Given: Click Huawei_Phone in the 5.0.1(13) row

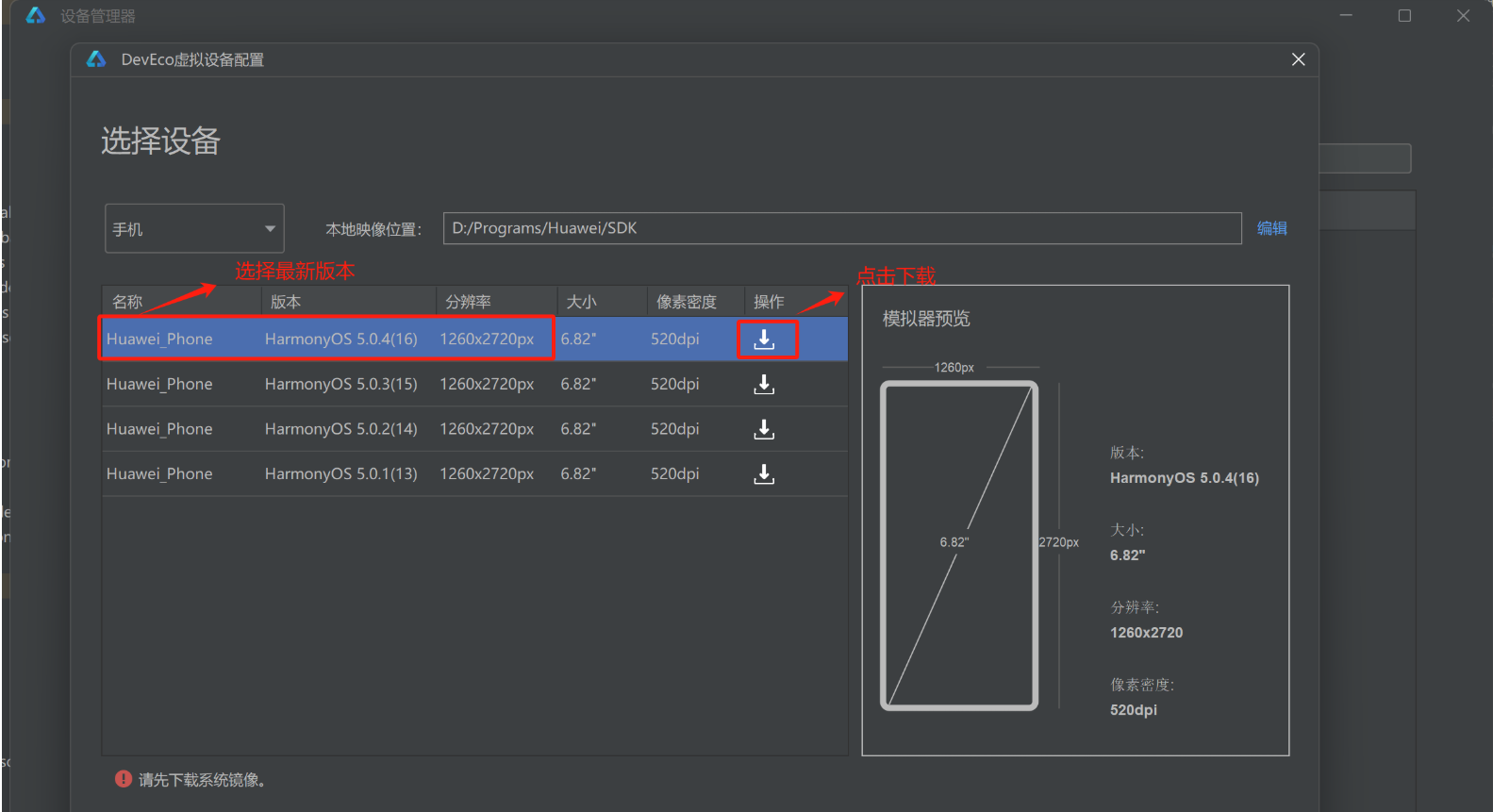Looking at the screenshot, I should click(159, 474).
